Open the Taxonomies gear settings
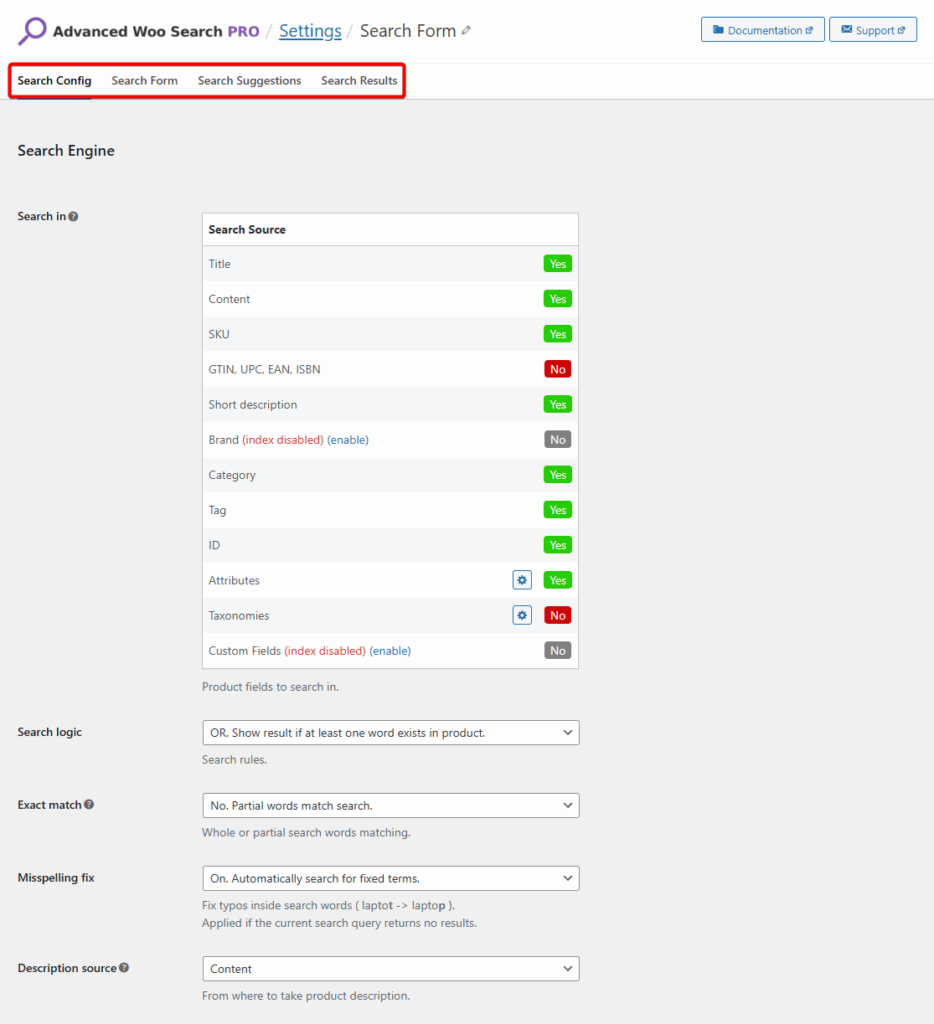The width and height of the screenshot is (934, 1024). click(x=521, y=614)
